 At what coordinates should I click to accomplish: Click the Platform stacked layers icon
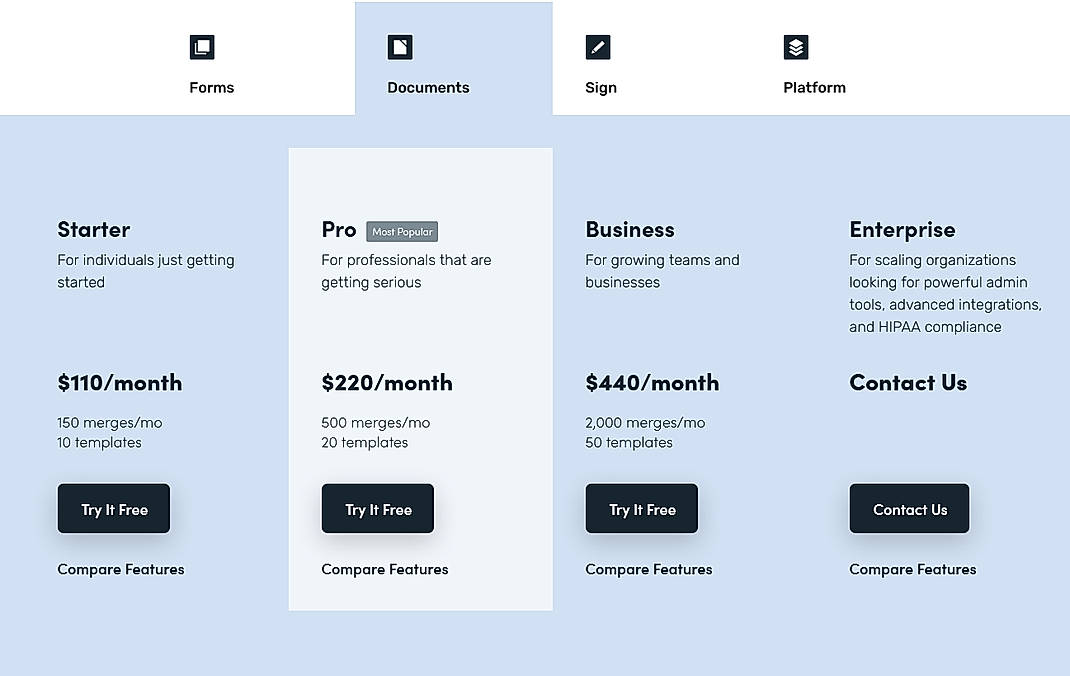click(795, 46)
